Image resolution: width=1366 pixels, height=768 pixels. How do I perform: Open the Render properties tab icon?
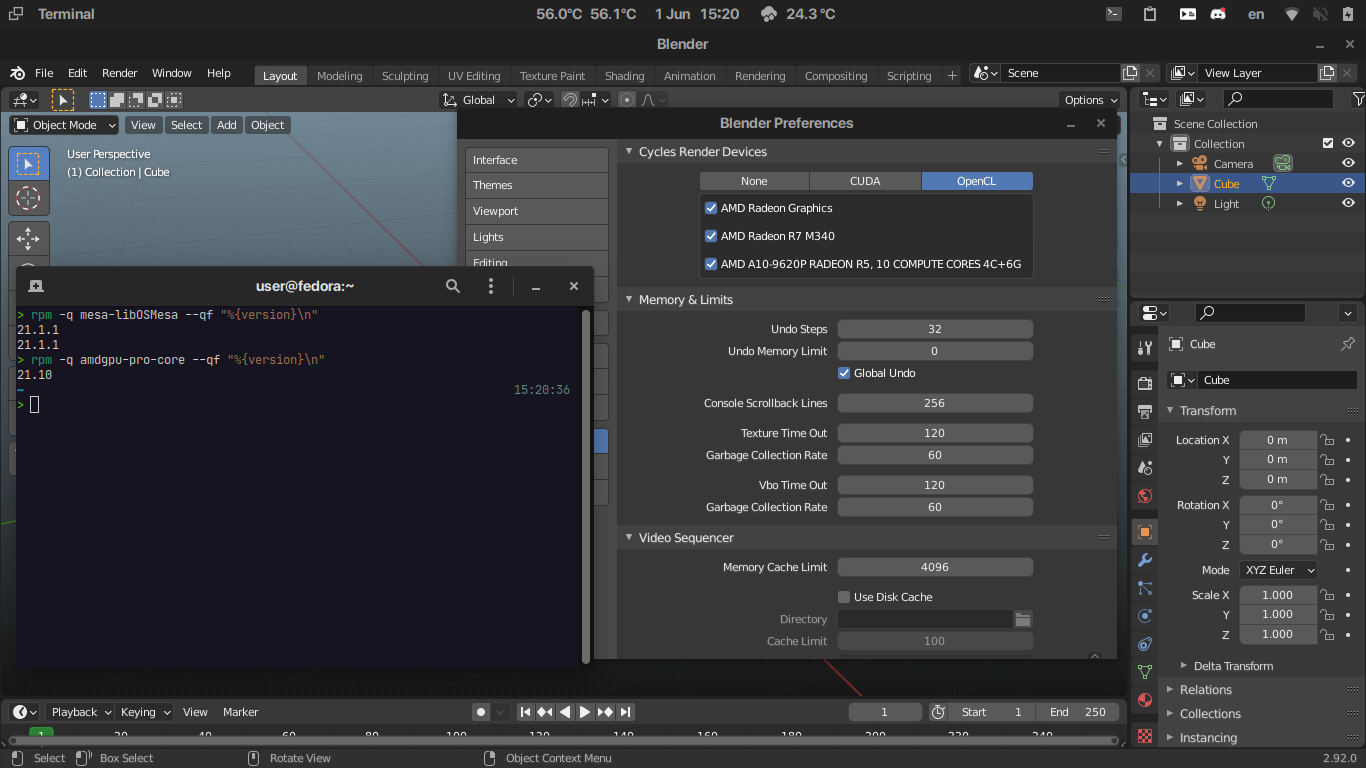point(1145,383)
